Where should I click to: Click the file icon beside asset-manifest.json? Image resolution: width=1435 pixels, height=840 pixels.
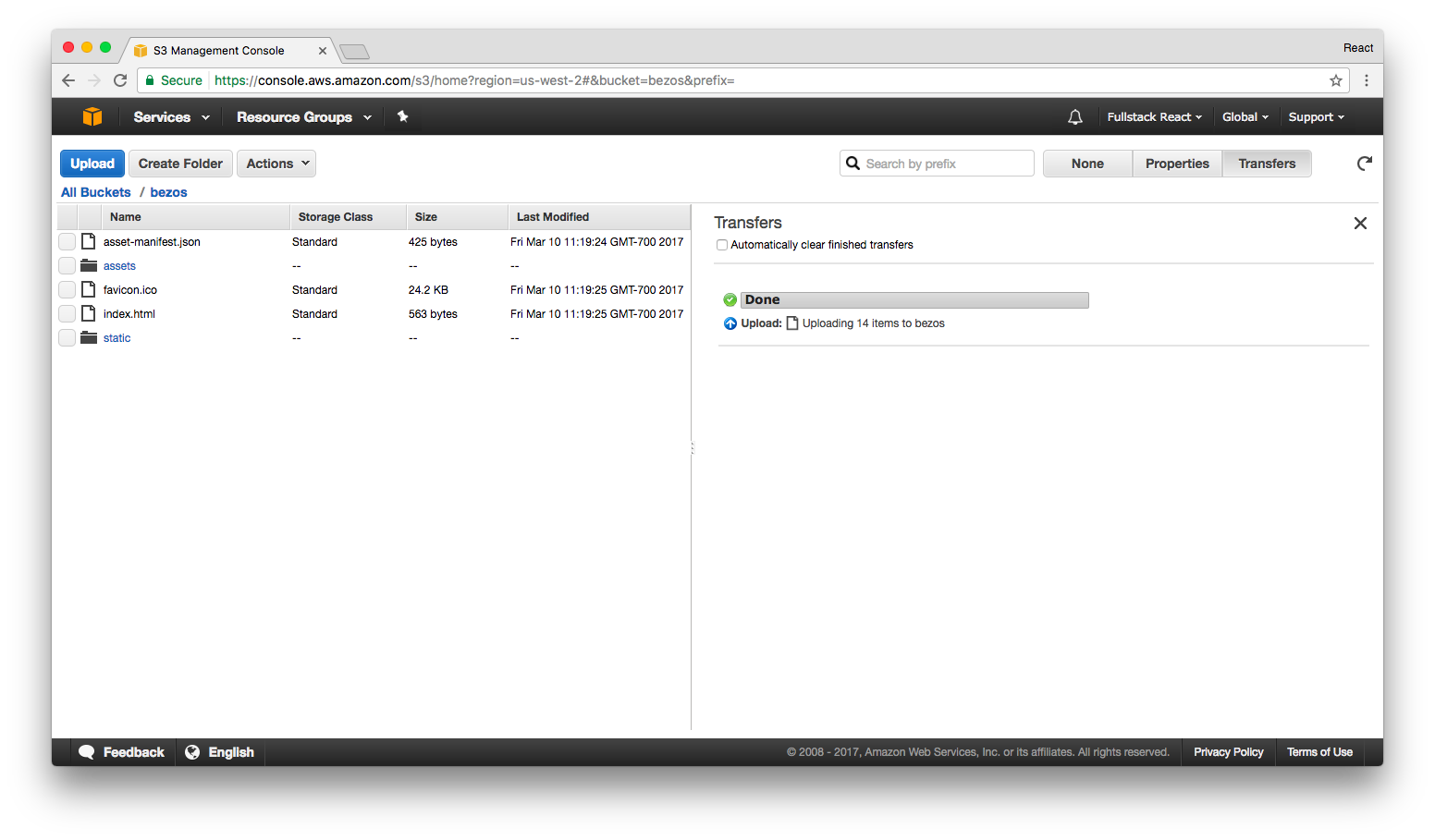point(89,241)
